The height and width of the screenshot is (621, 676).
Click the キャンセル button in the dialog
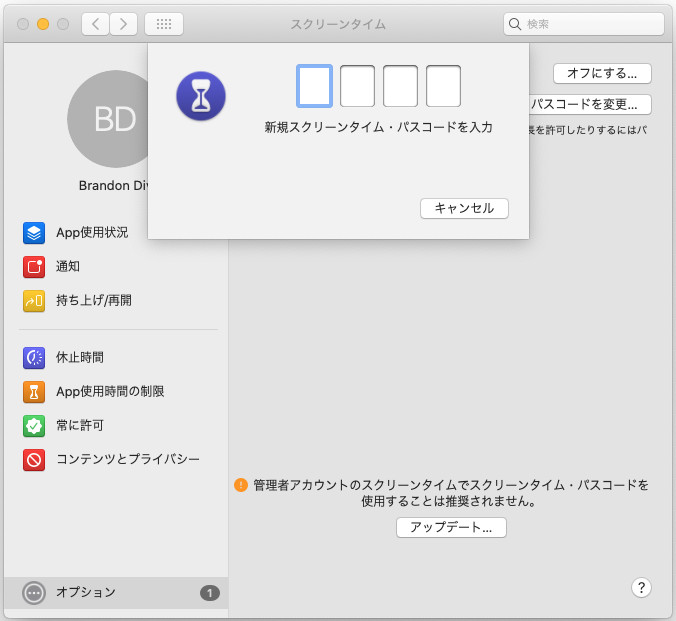click(464, 209)
